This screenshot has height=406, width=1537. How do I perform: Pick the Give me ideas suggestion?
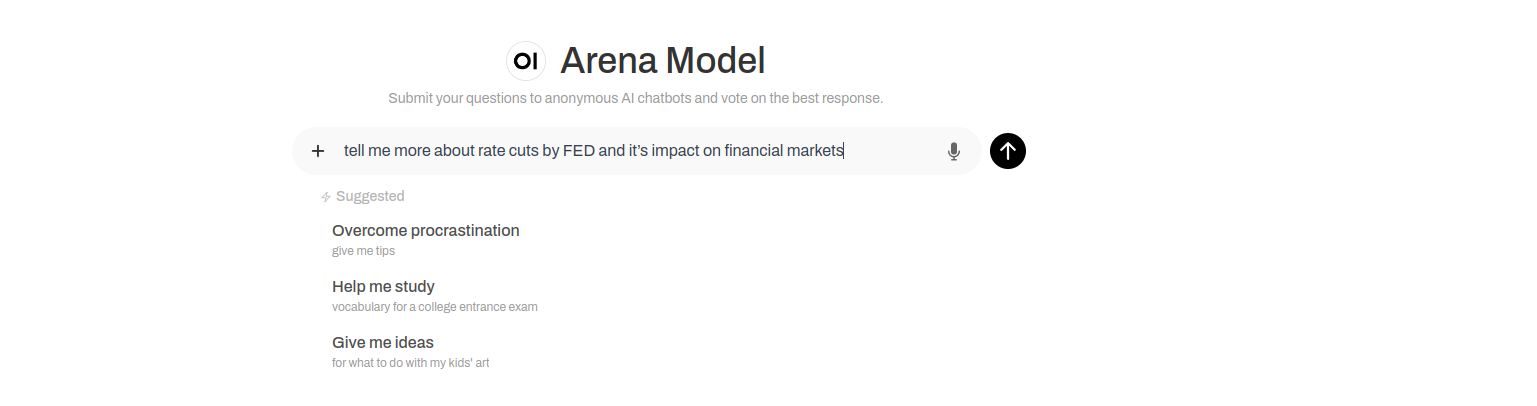coord(382,342)
